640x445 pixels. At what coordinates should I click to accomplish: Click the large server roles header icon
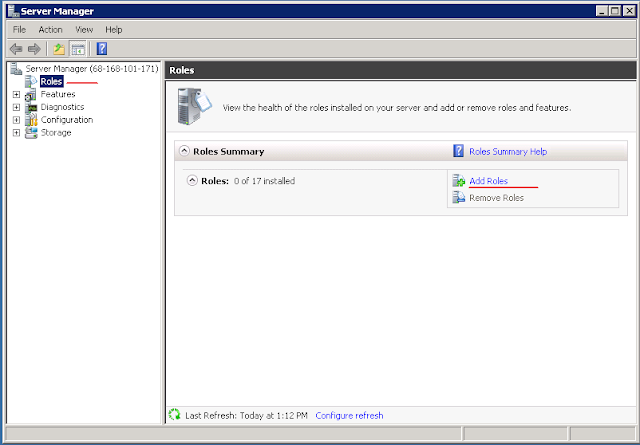coord(194,106)
